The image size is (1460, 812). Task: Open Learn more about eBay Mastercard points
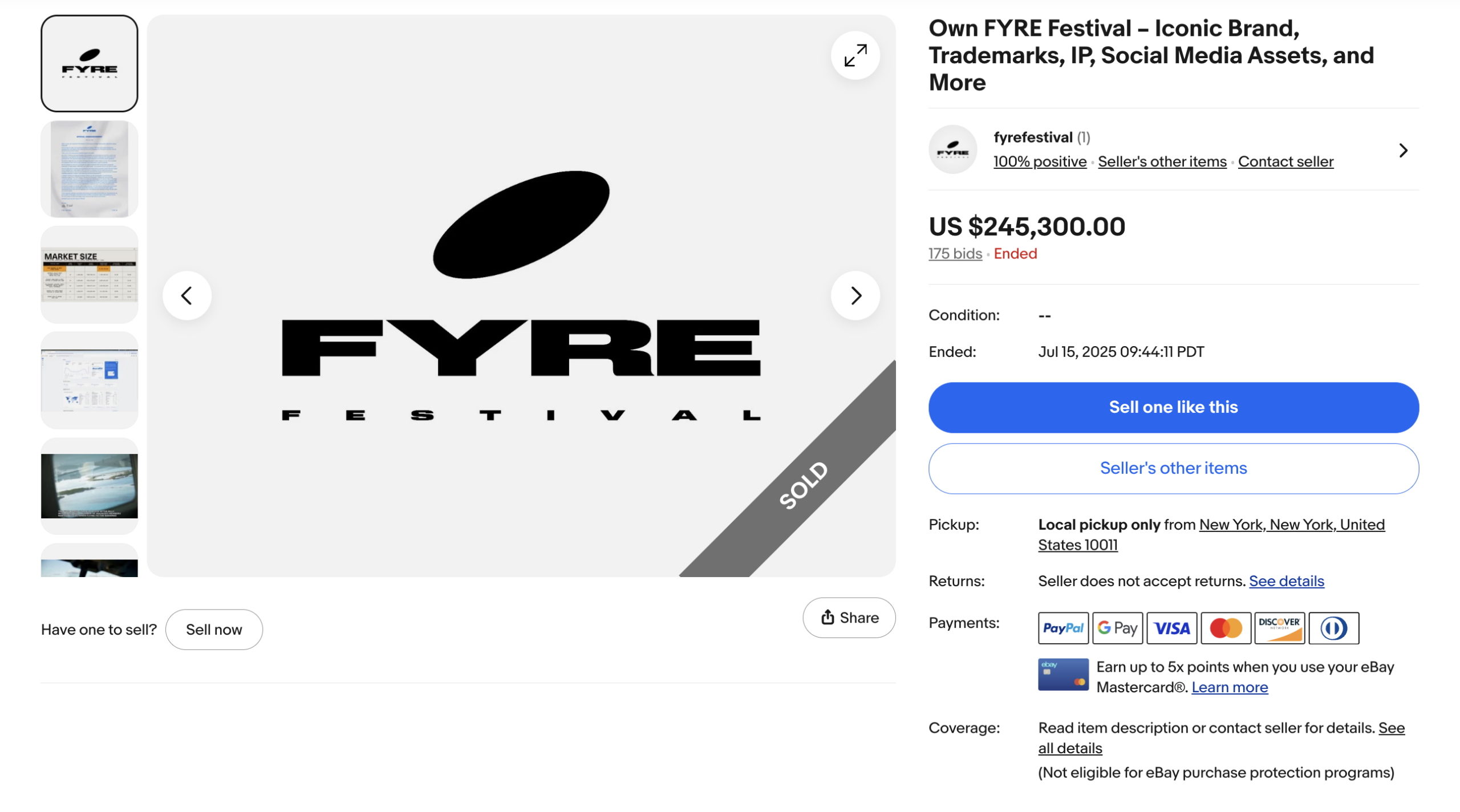click(x=1230, y=687)
